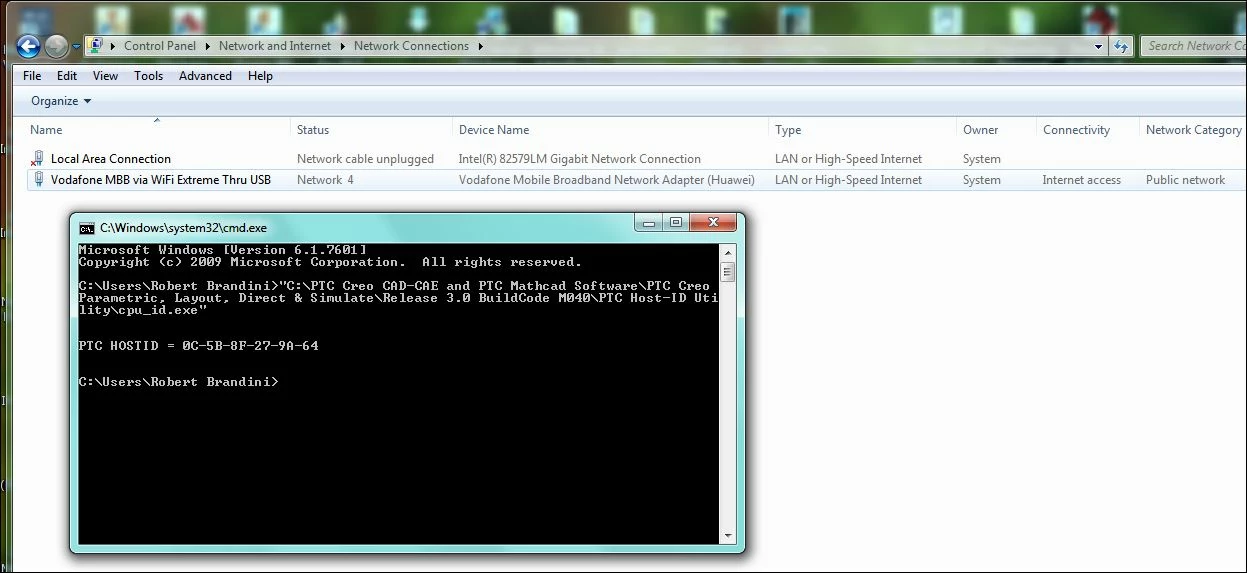The height and width of the screenshot is (573, 1247).
Task: Click 'Public network' category cell
Action: [x=1185, y=180]
